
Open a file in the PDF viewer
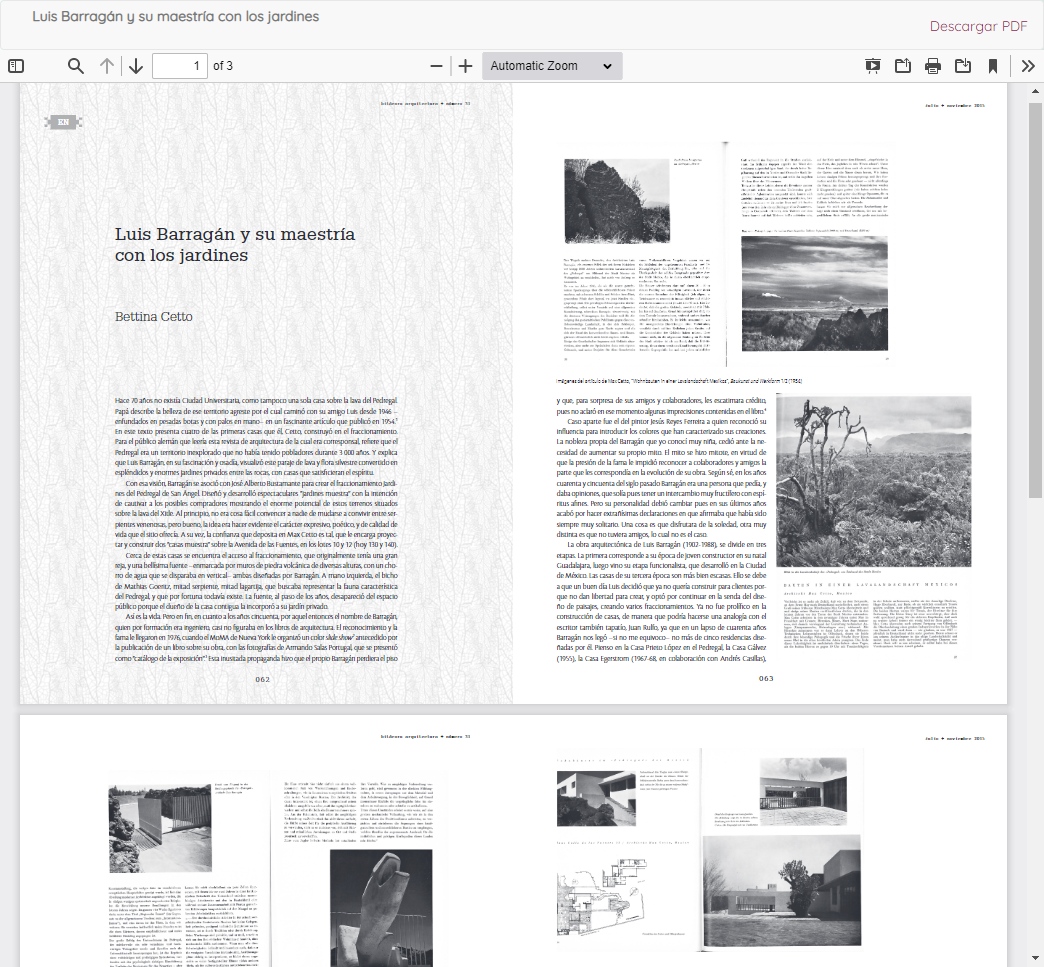tap(903, 66)
